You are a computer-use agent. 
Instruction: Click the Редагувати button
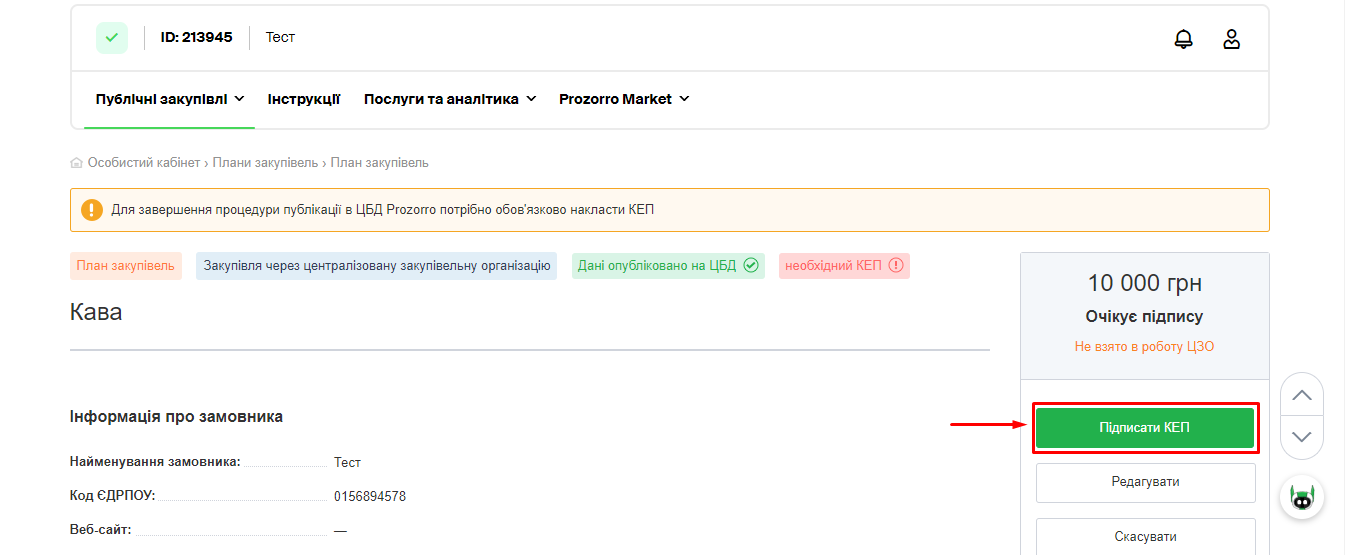pyautogui.click(x=1145, y=482)
